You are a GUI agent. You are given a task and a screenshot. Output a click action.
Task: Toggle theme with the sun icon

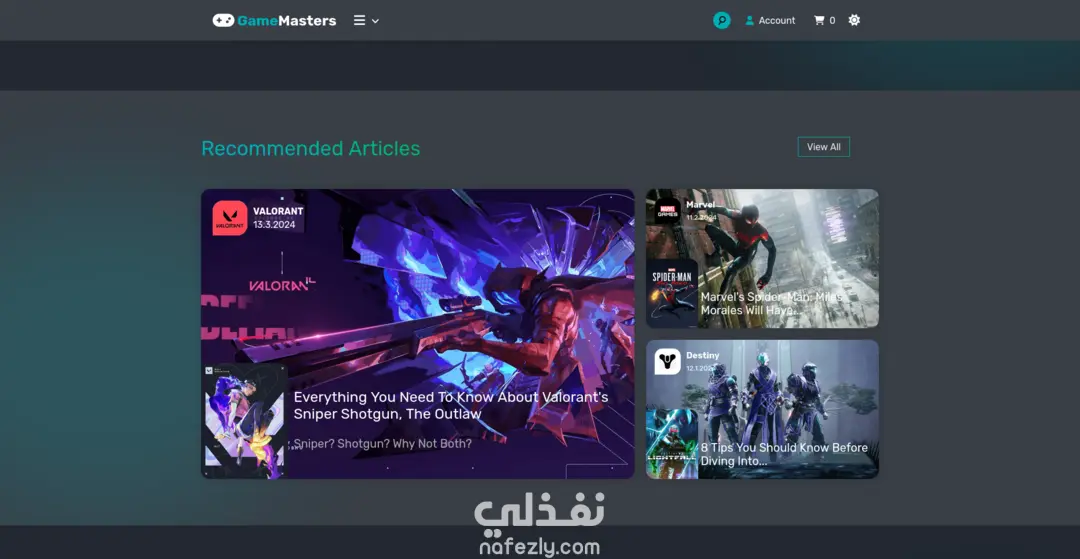(854, 20)
